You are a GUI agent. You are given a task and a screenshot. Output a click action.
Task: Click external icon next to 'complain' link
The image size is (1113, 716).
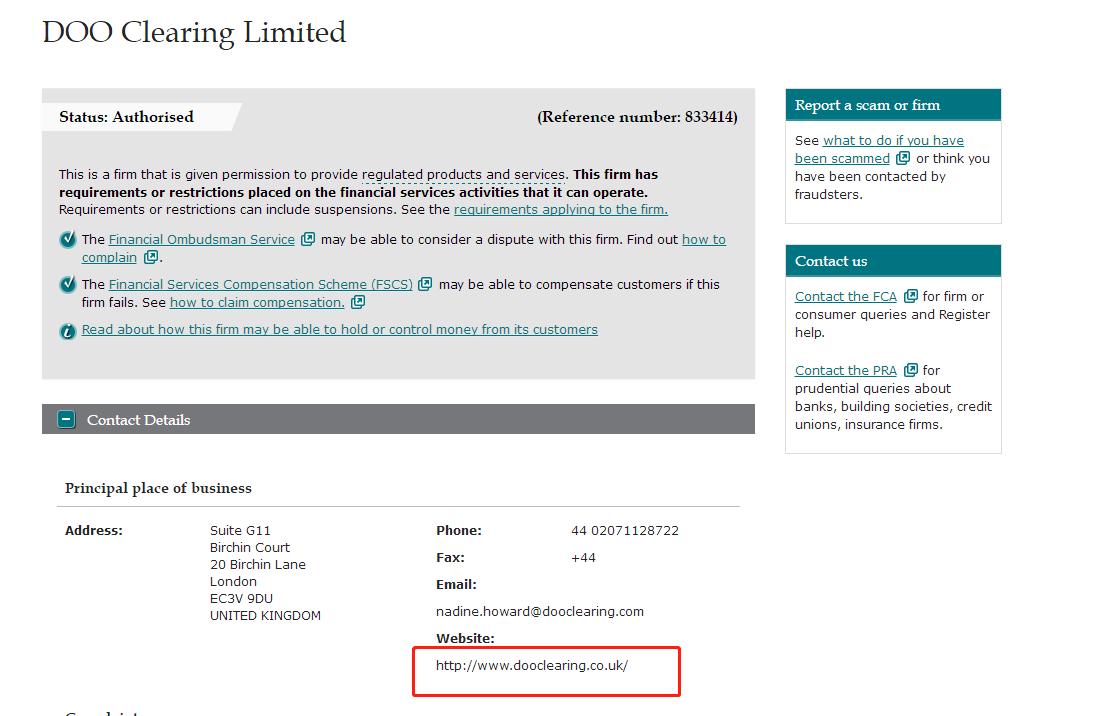[x=151, y=257]
